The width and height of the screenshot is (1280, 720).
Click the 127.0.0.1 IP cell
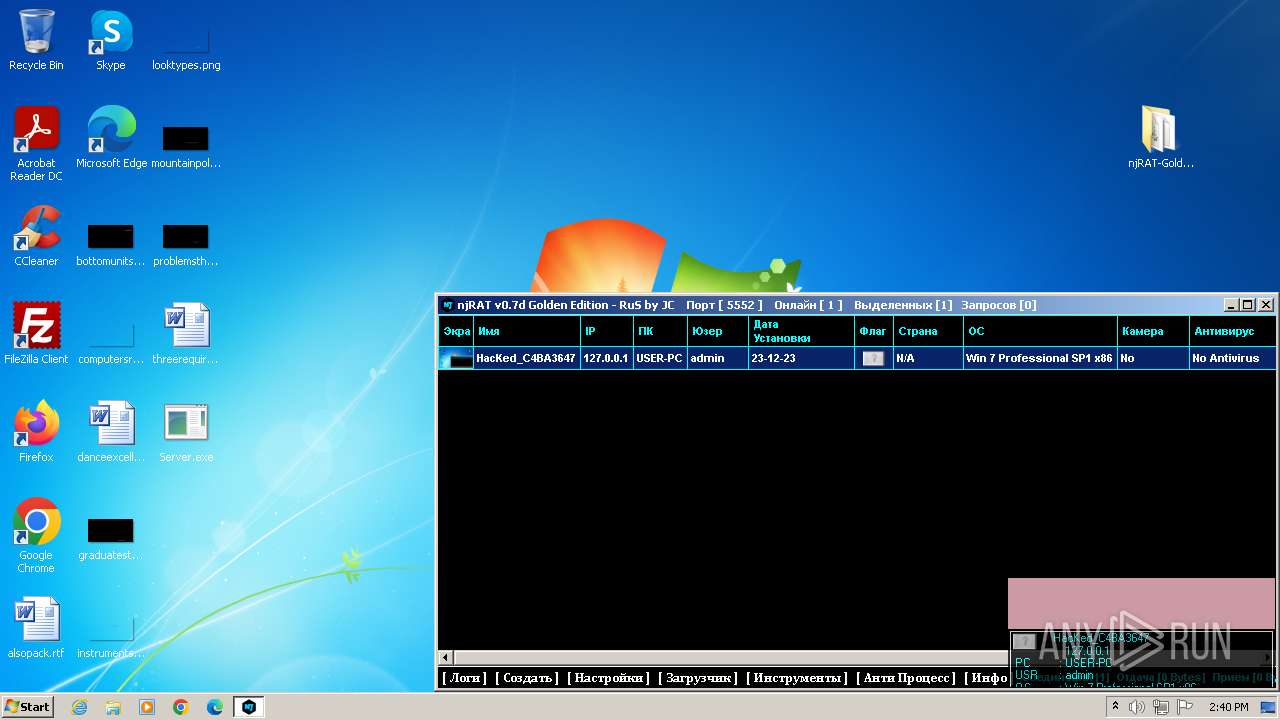[x=607, y=358]
